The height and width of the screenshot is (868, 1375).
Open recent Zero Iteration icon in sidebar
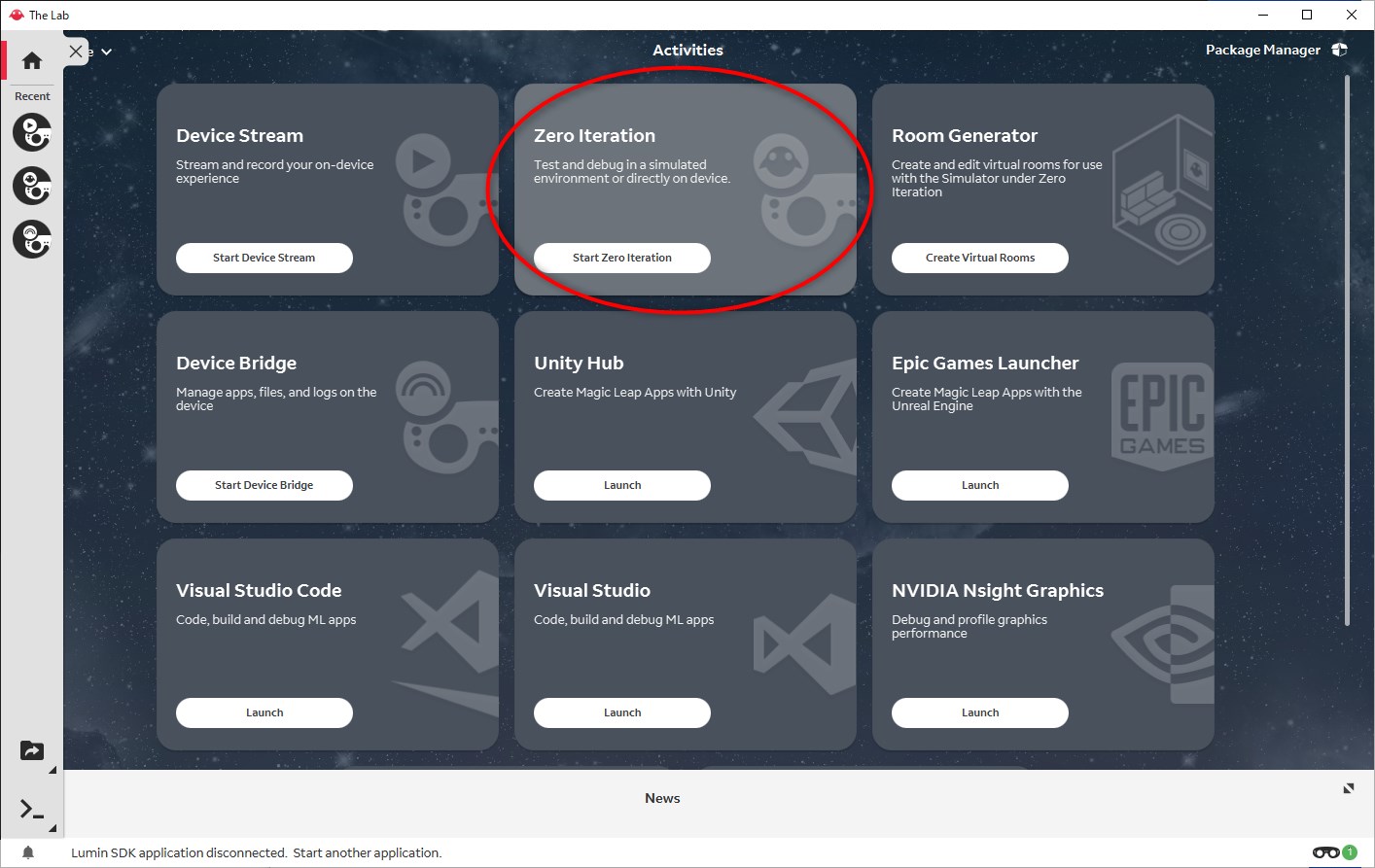tap(32, 186)
